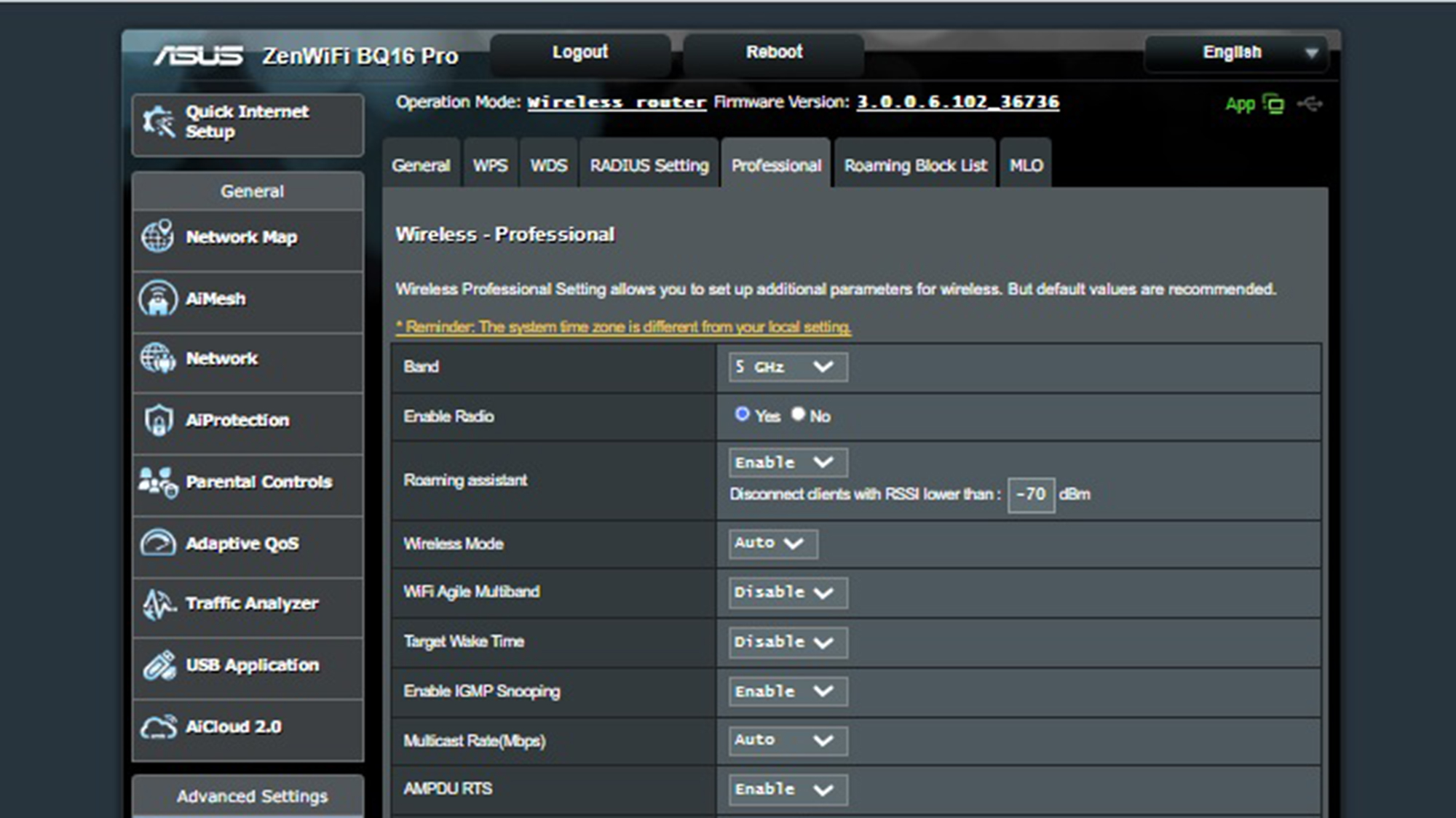This screenshot has height=818, width=1456.
Task: Click the 'ZenWiFi BQ16 Pro' title text
Action: click(x=360, y=56)
